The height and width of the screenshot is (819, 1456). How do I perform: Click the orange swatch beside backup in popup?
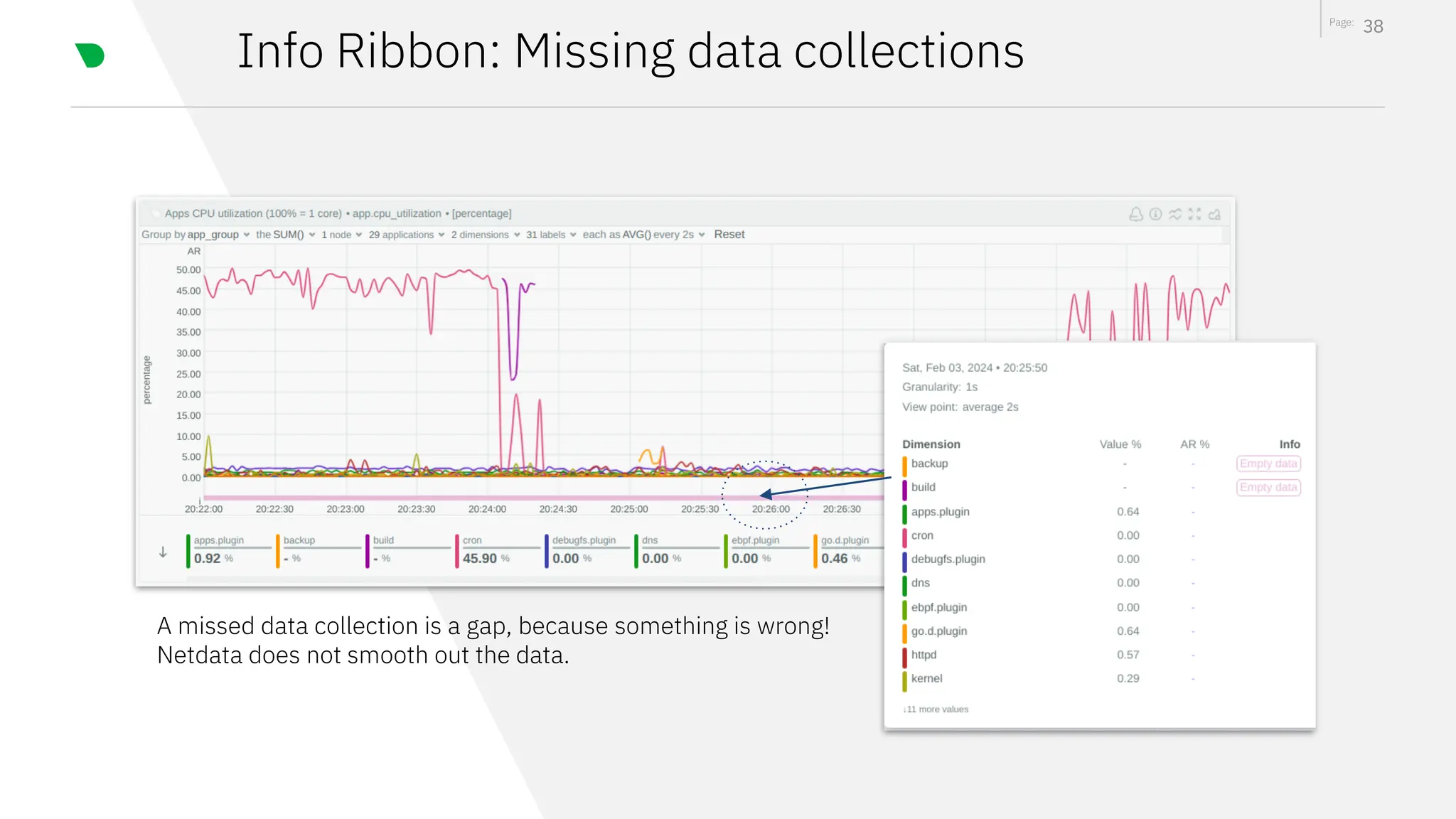pyautogui.click(x=905, y=466)
